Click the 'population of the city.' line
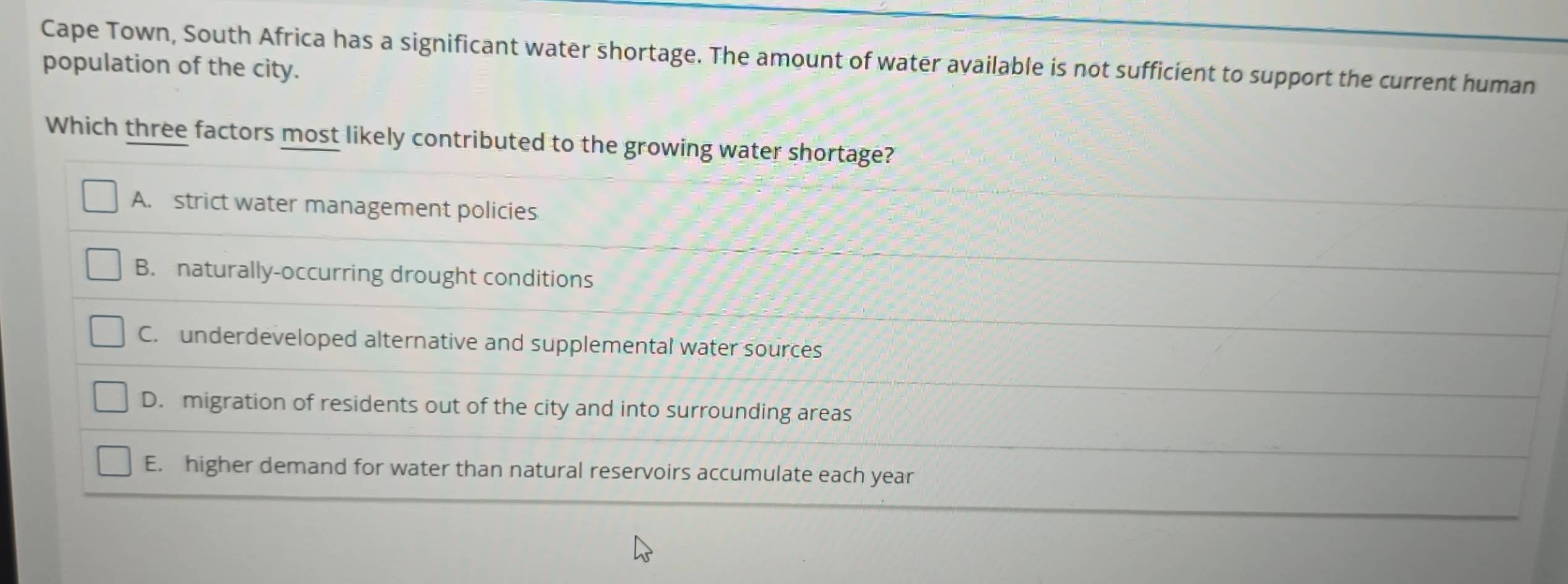Screen dimensions: 1568x584 click(x=171, y=67)
